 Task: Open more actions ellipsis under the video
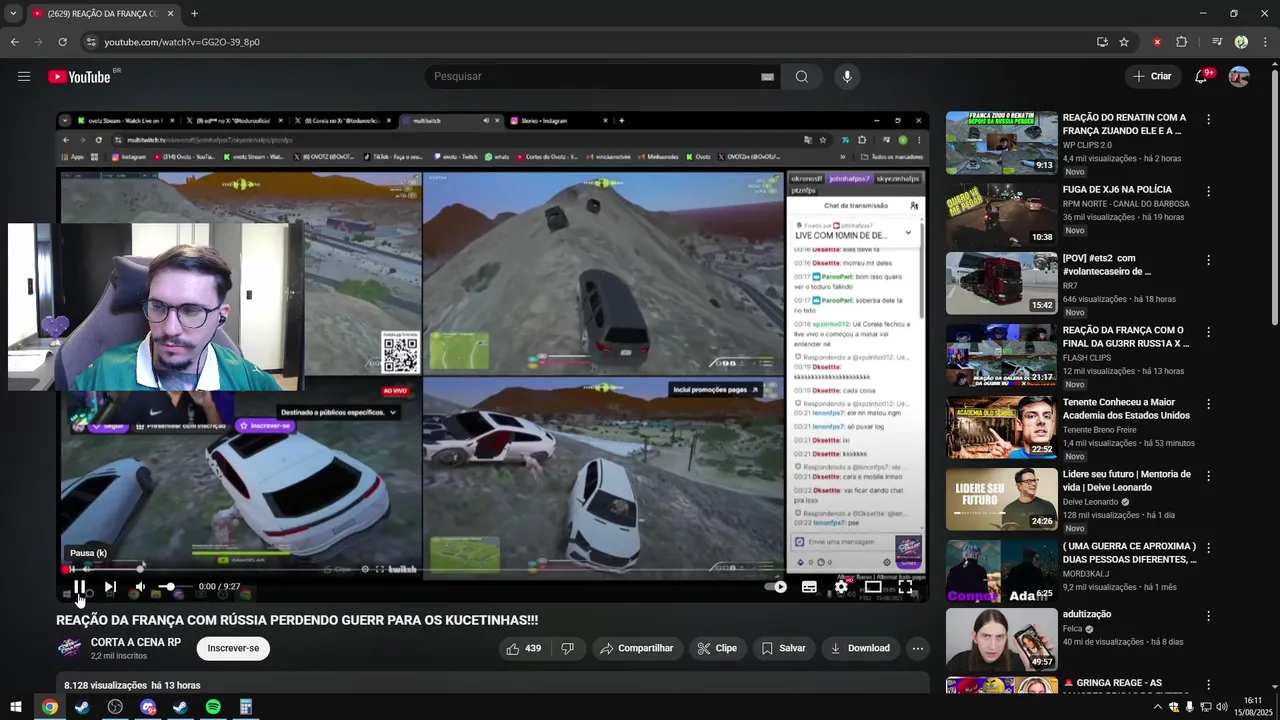(917, 648)
